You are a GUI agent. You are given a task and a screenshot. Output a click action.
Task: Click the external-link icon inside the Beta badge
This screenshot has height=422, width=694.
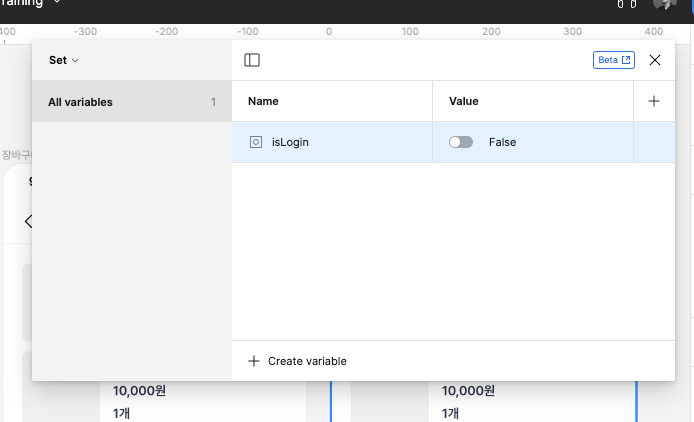point(626,60)
